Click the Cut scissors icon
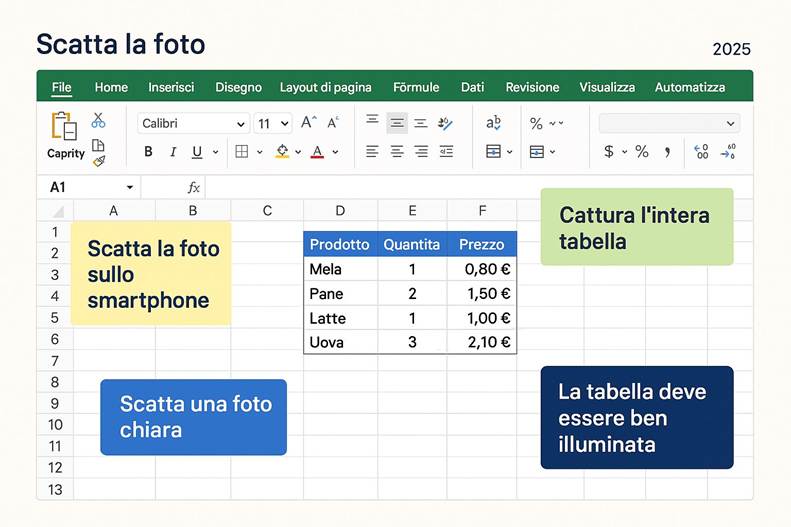Image resolution: width=791 pixels, height=527 pixels. 98,120
